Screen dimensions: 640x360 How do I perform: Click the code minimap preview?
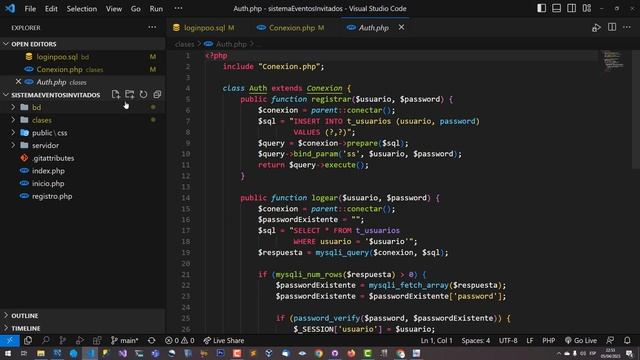613,60
